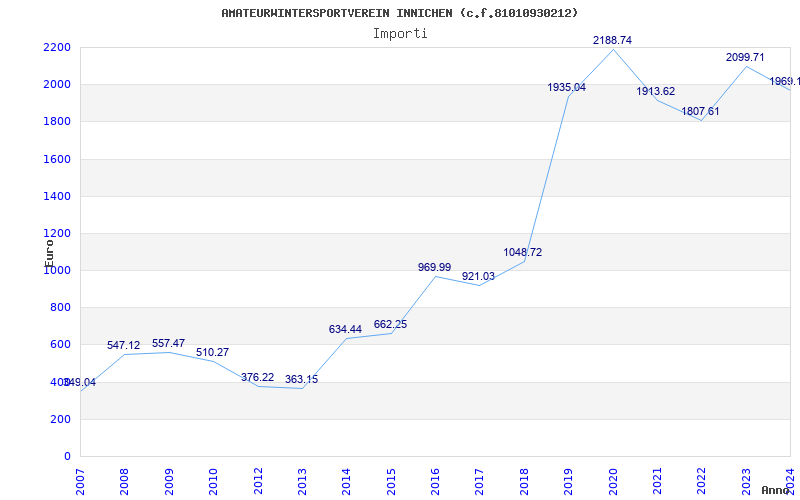Click the Euro axis label

tap(48, 253)
